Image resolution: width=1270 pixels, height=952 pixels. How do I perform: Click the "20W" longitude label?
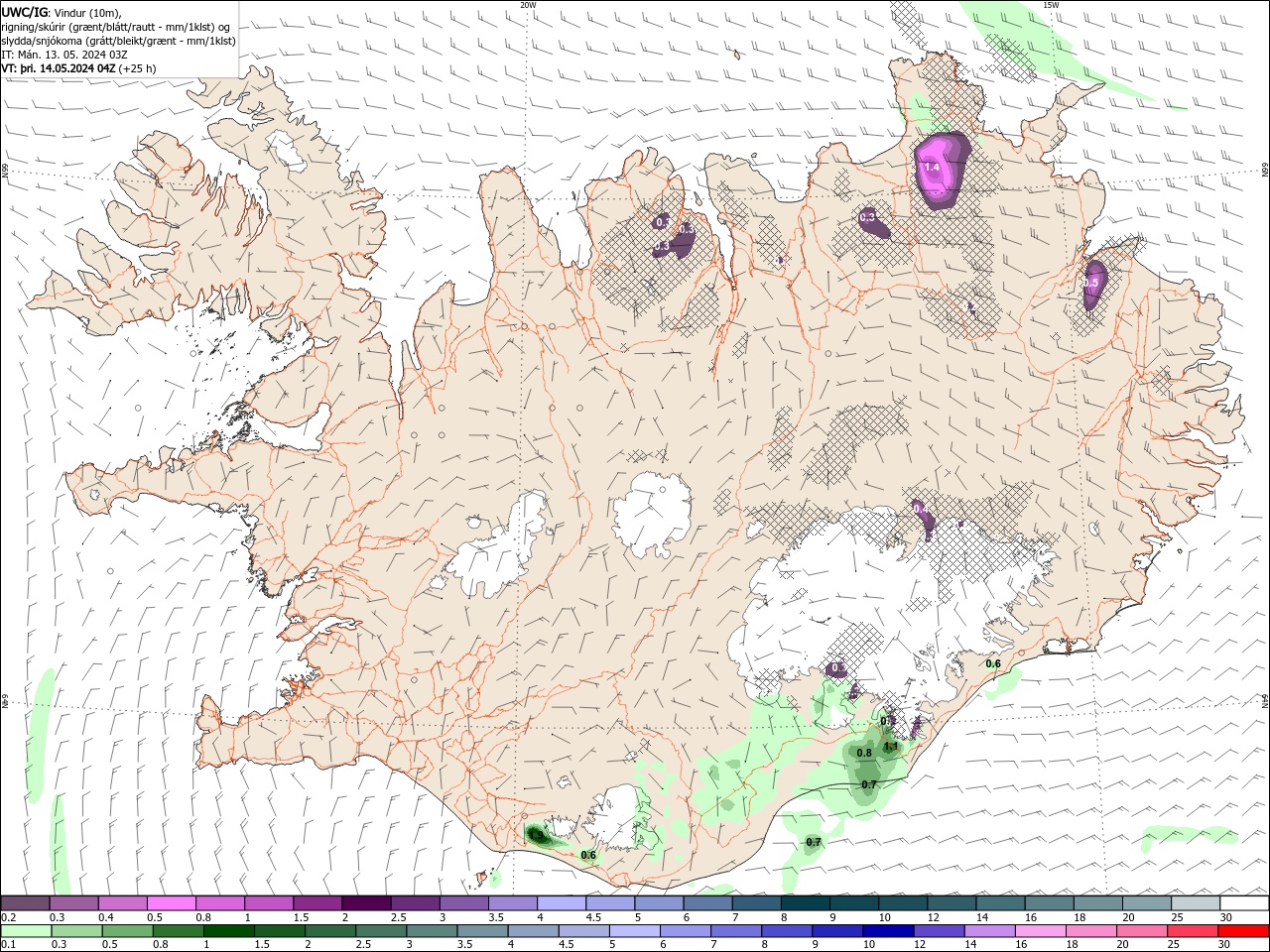click(528, 5)
